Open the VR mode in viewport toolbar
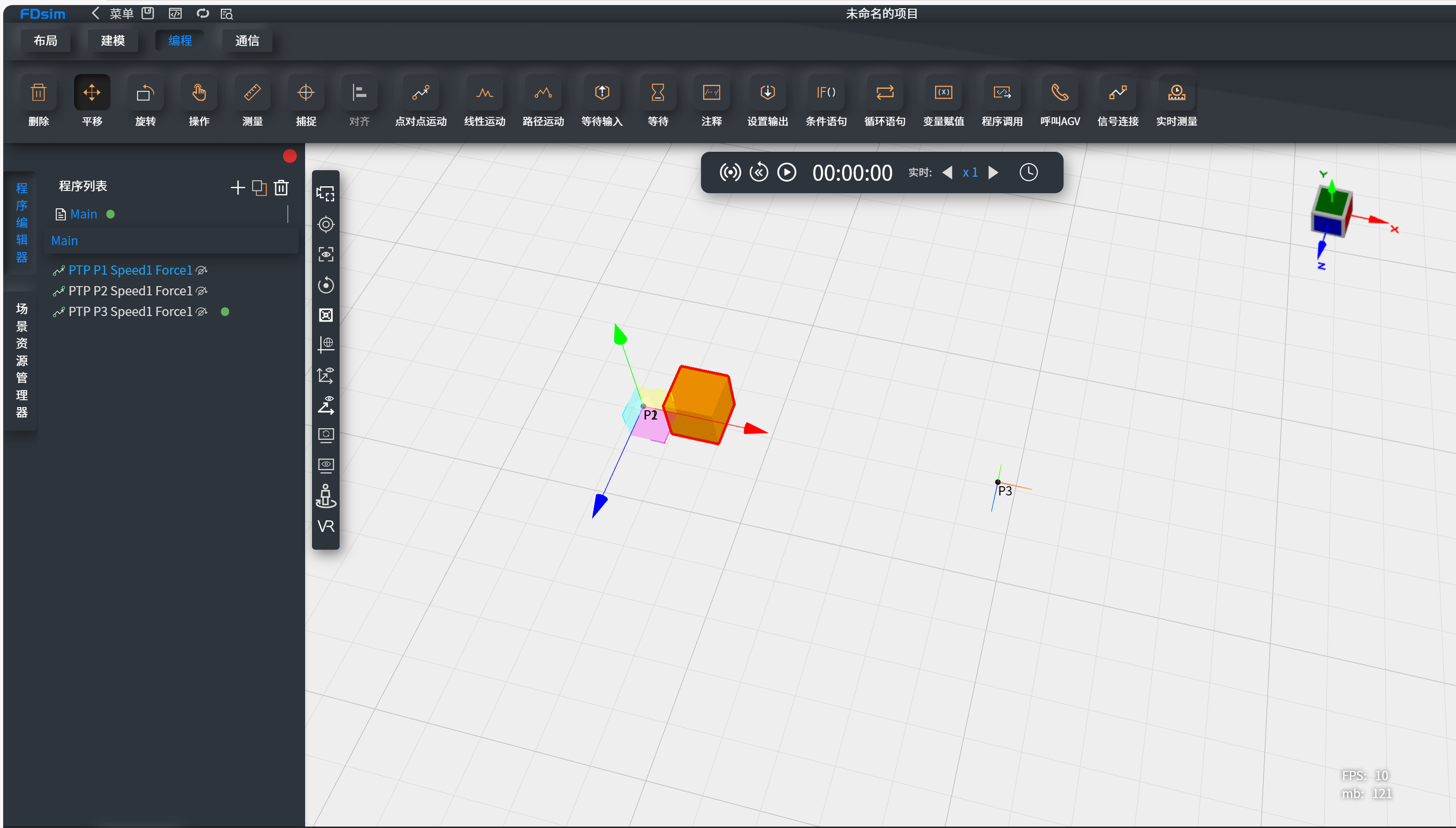1456x828 pixels. [x=326, y=526]
